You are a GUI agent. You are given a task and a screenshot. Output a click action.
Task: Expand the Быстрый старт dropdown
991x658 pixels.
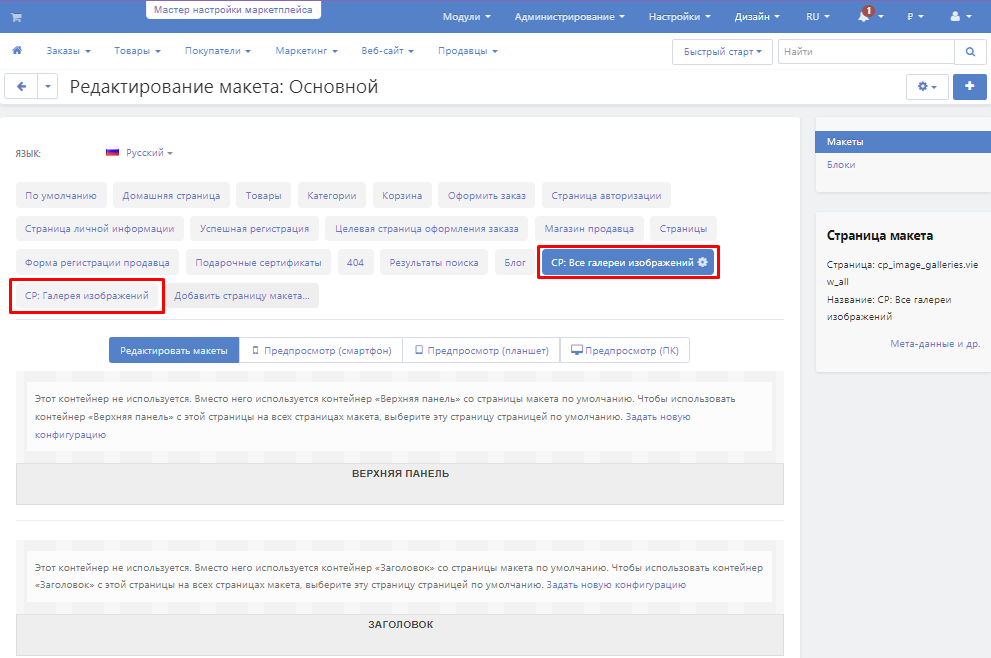pos(722,52)
